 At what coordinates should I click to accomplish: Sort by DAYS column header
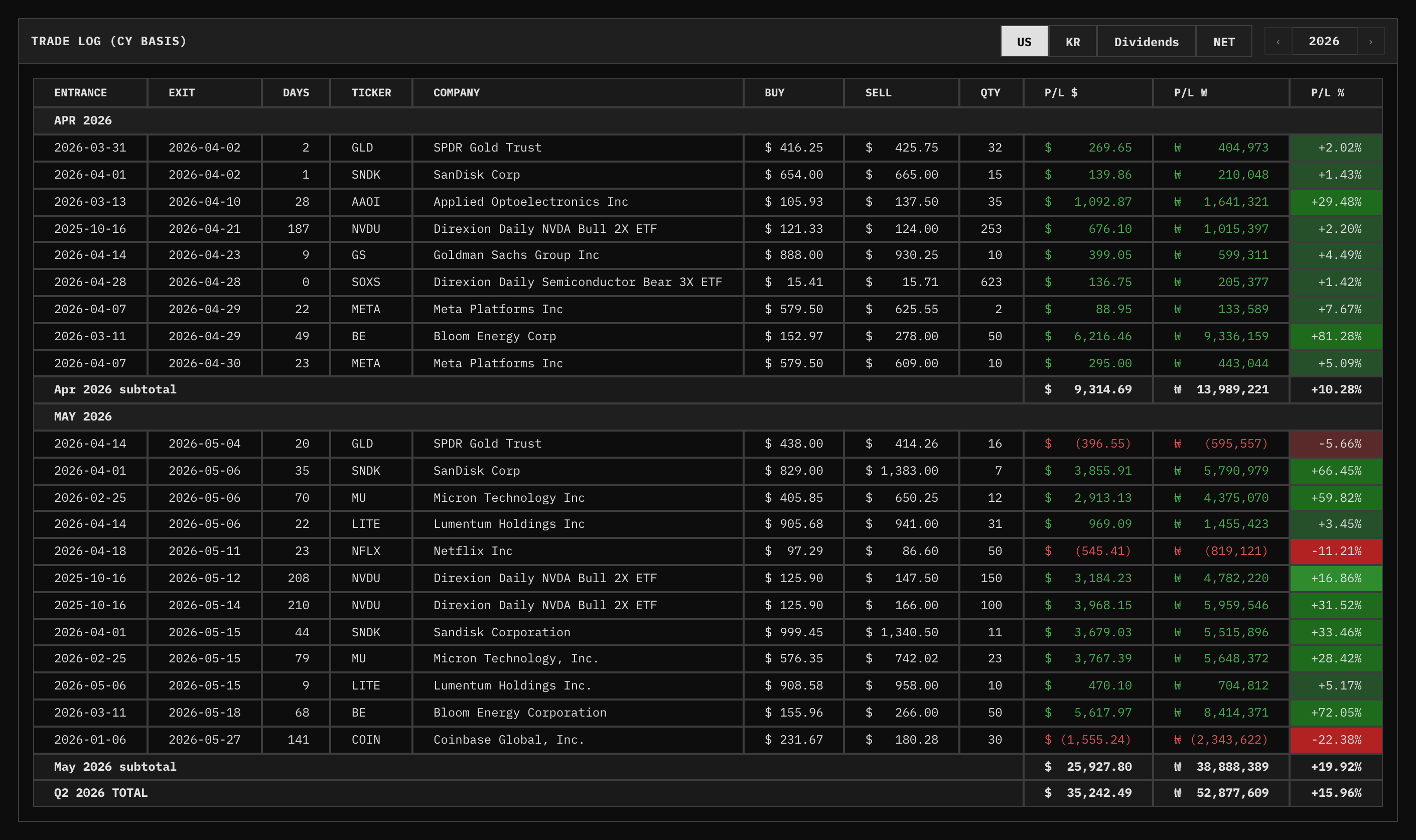pyautogui.click(x=296, y=93)
